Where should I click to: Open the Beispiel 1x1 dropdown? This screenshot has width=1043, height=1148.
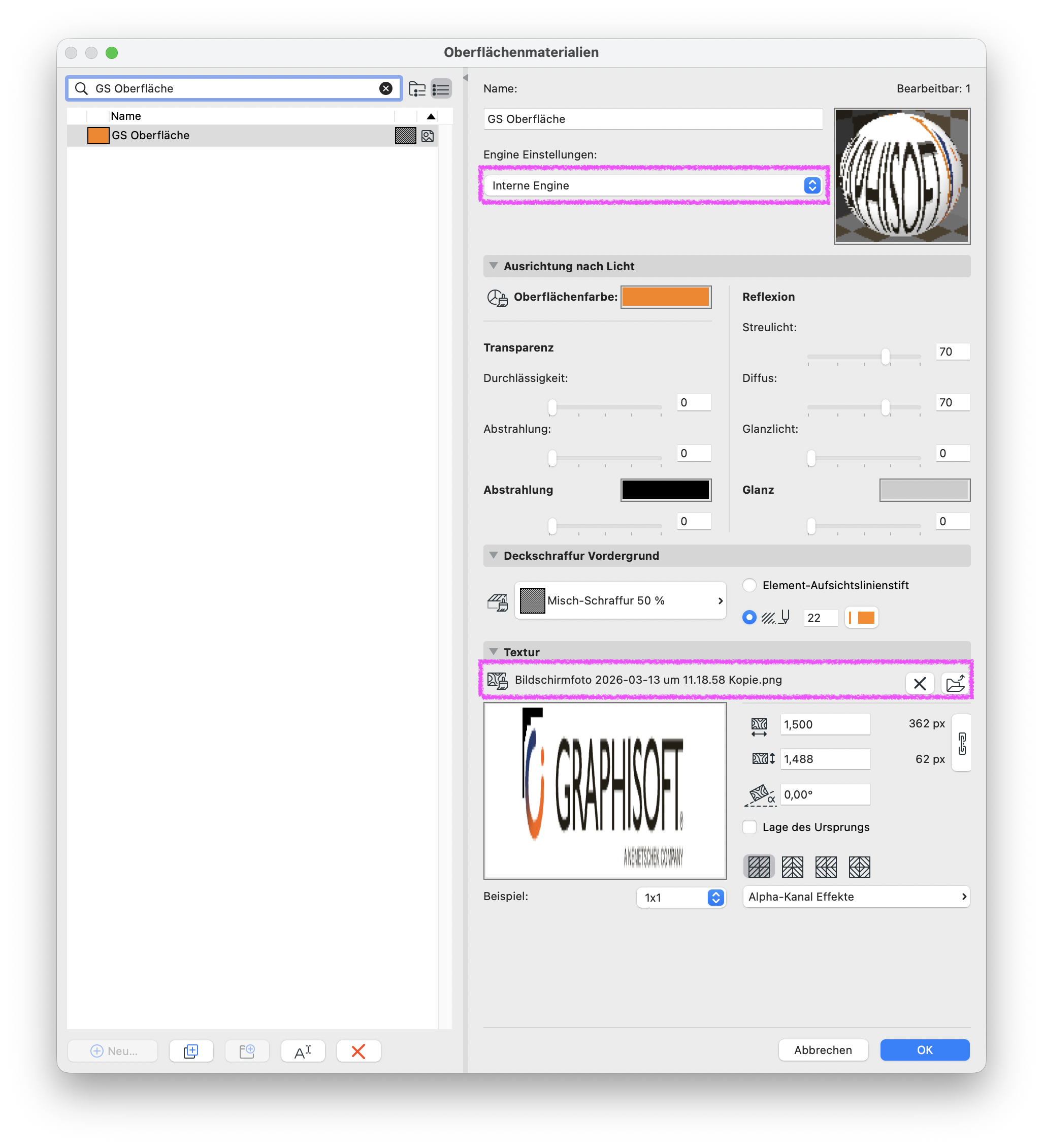tap(681, 898)
